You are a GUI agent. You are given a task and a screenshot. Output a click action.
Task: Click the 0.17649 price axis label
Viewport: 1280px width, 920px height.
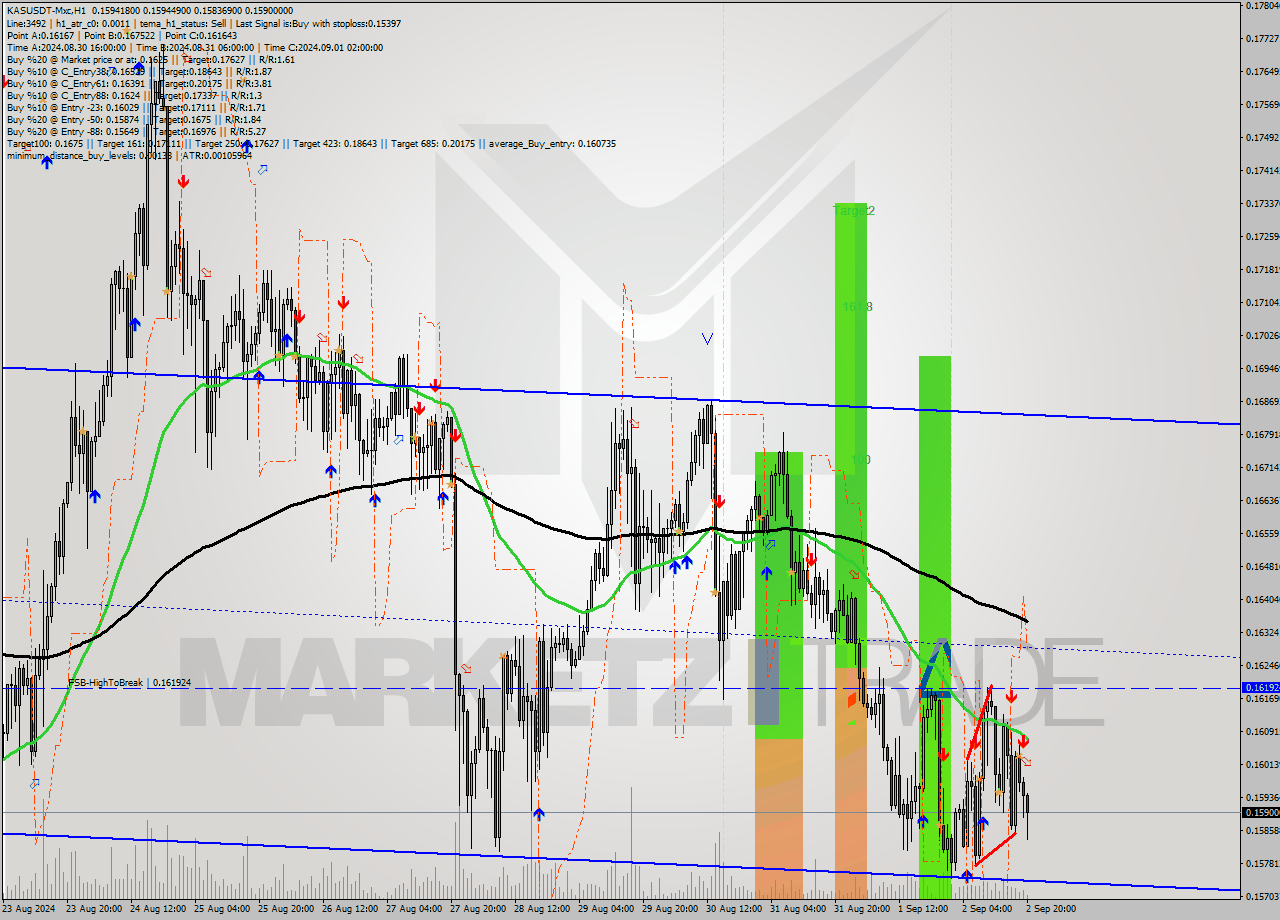[1262, 72]
